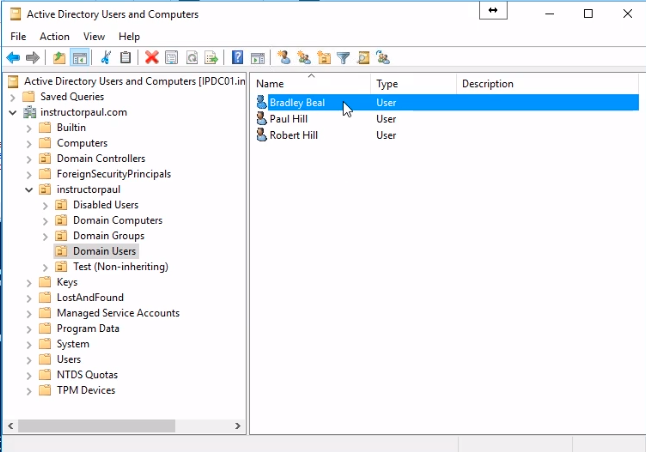Sort by the Name column header
Screen dimensions: 646x452
point(311,84)
